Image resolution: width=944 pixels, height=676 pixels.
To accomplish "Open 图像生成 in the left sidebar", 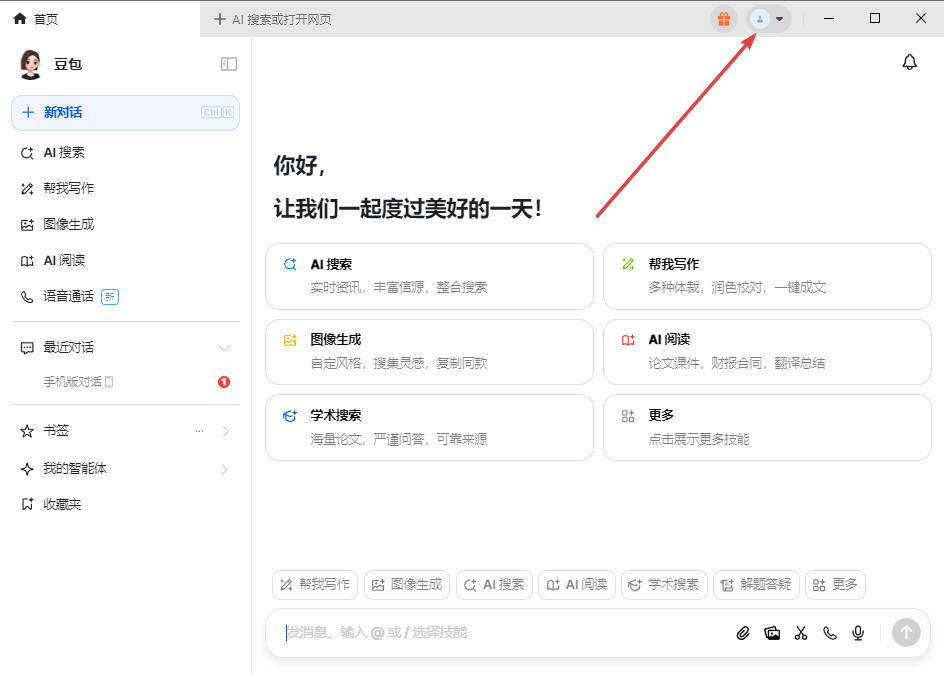I will (x=125, y=225).
